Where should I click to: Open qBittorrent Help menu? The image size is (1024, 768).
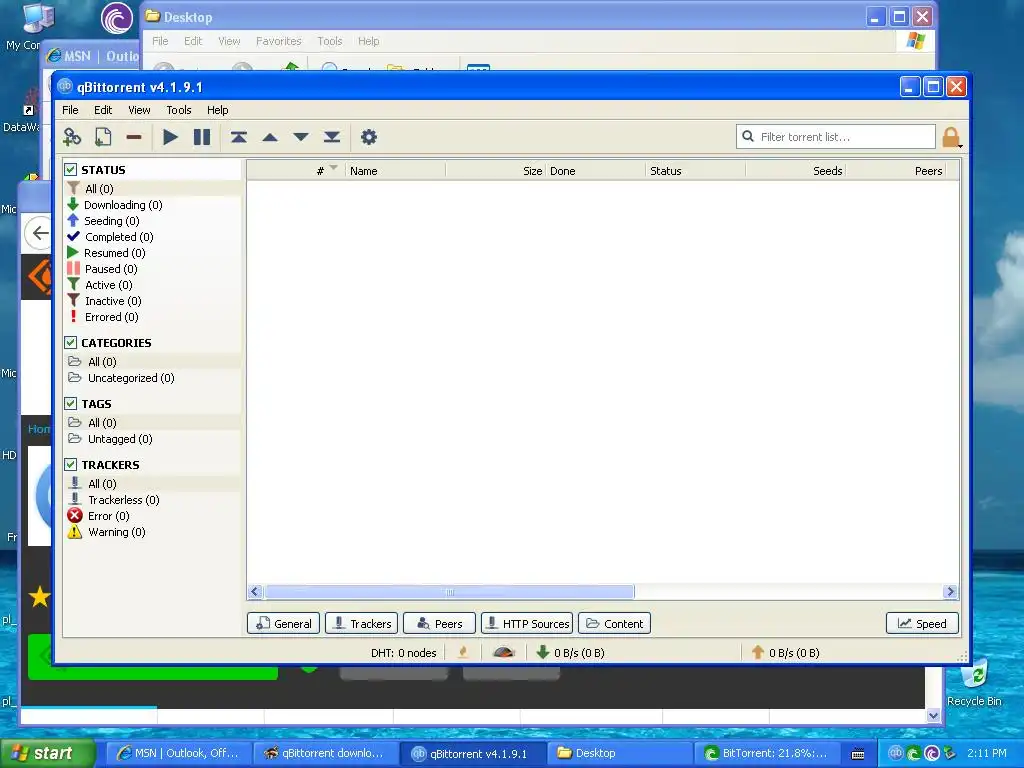(217, 110)
